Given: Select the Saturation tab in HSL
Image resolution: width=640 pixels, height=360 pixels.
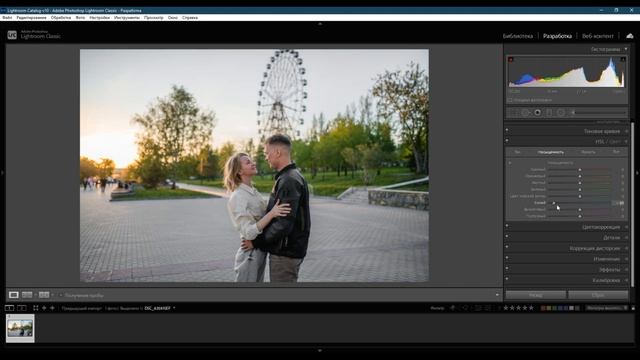Looking at the screenshot, I should click(x=551, y=152).
